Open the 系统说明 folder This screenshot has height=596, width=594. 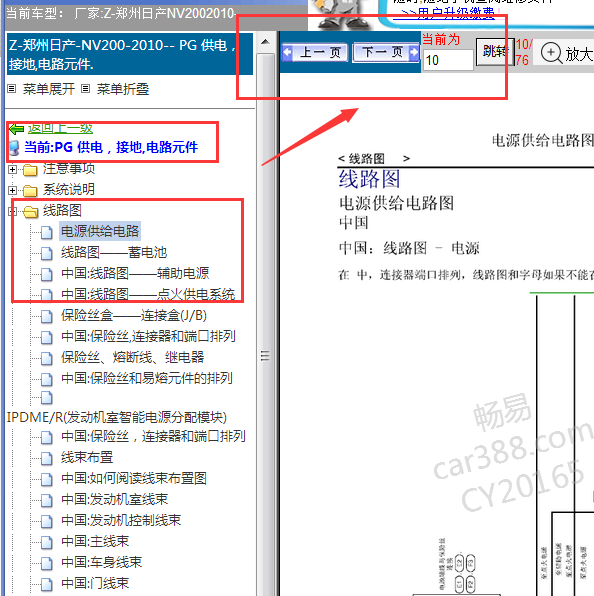click(x=69, y=189)
